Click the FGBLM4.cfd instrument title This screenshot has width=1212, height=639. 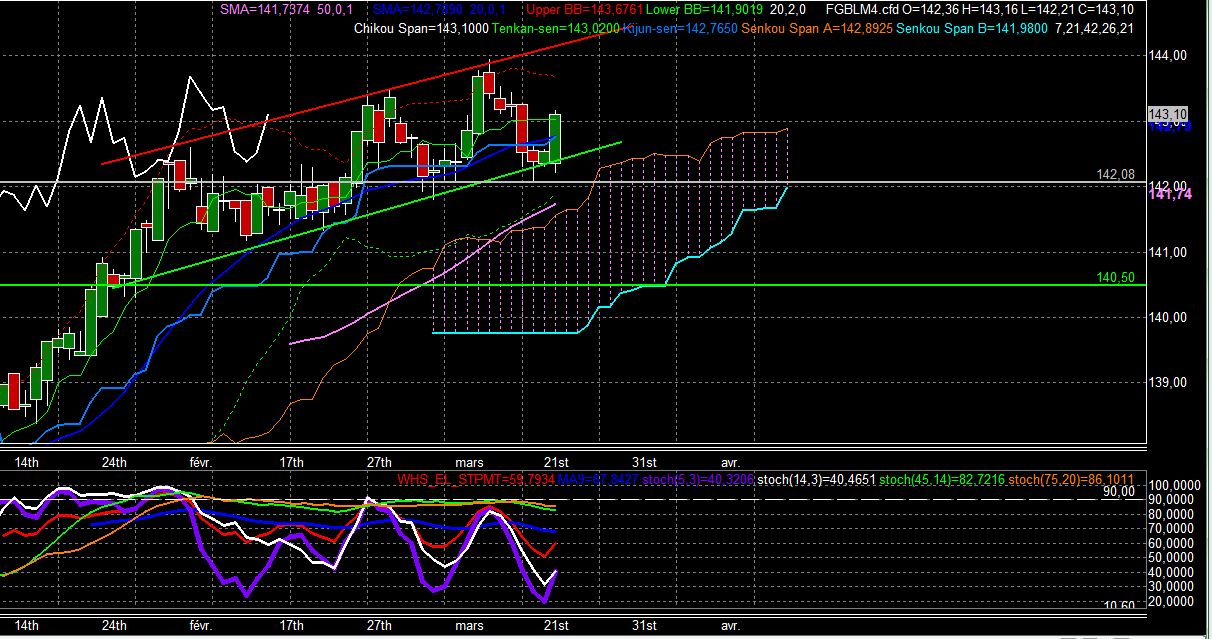tap(863, 10)
